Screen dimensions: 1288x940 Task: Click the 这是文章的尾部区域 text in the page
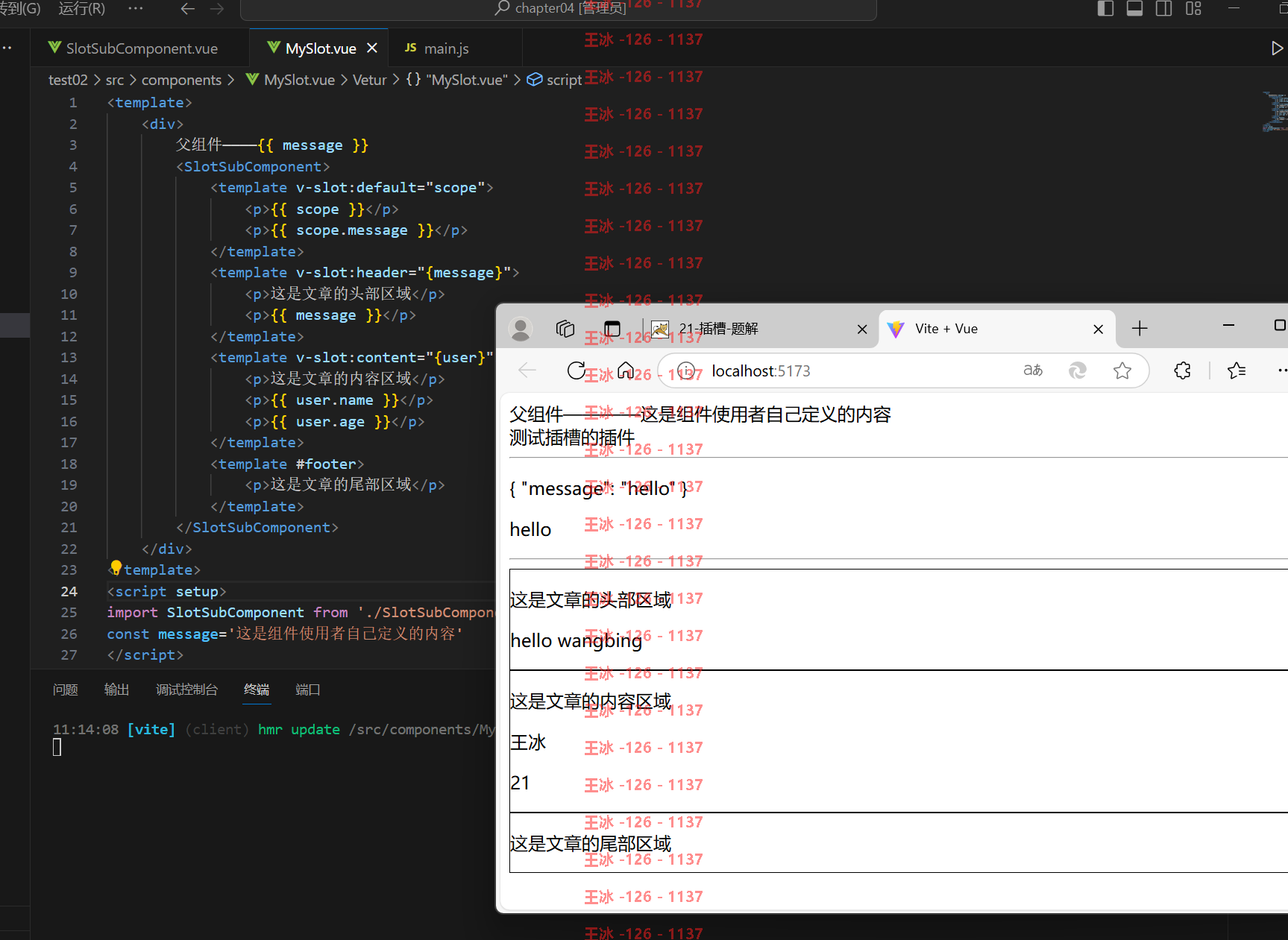pyautogui.click(x=591, y=843)
